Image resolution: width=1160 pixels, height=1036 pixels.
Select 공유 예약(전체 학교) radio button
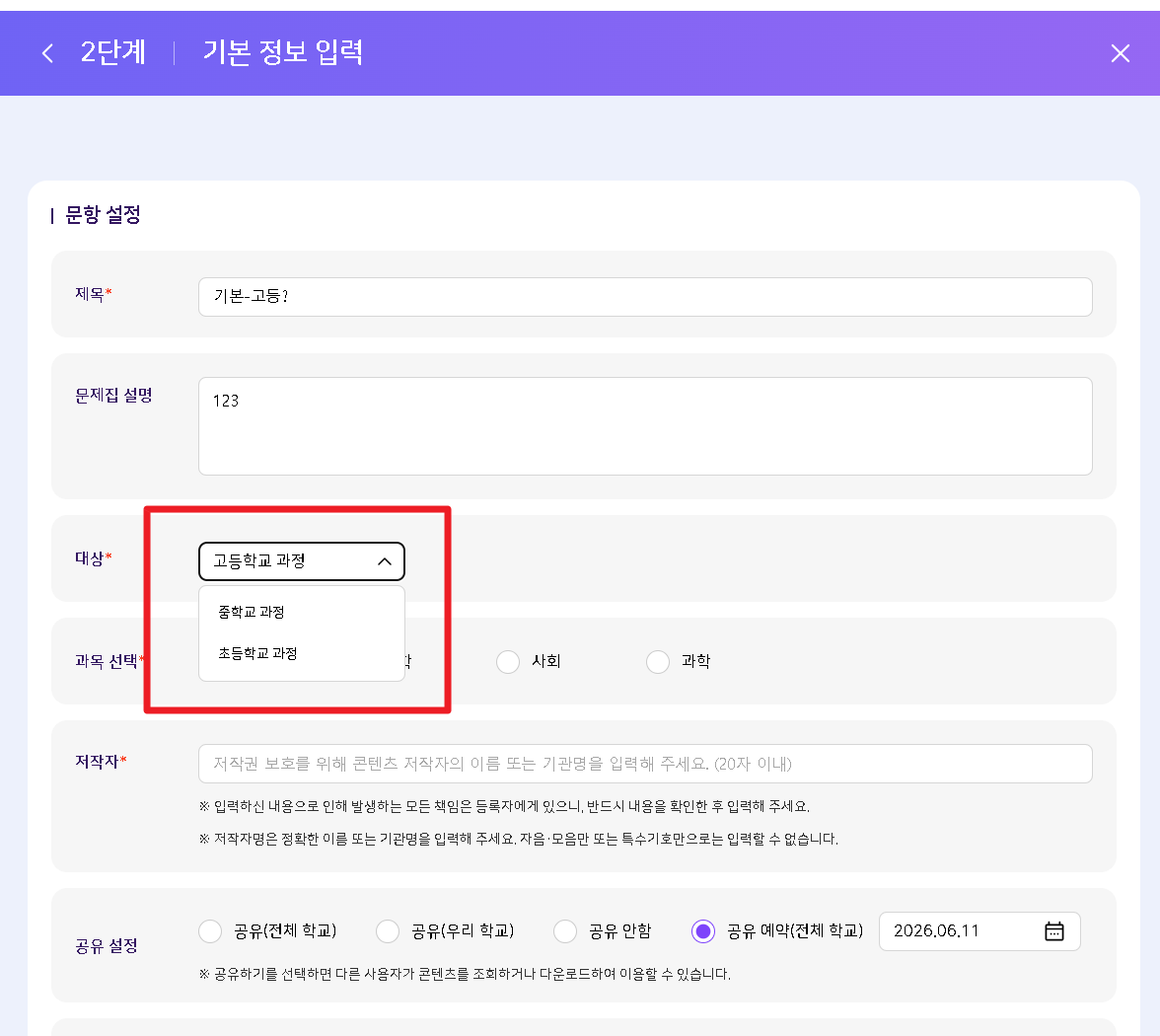tap(702, 931)
